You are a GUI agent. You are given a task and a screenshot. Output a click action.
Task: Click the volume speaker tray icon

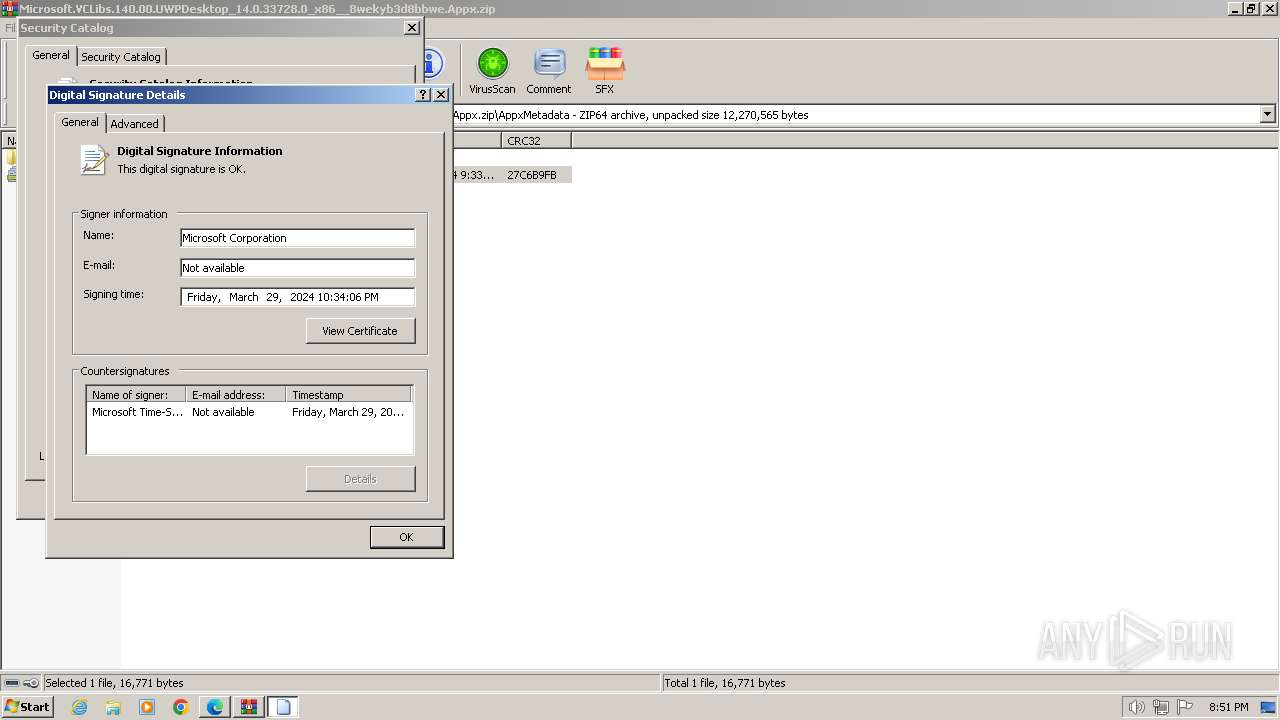tap(1136, 707)
